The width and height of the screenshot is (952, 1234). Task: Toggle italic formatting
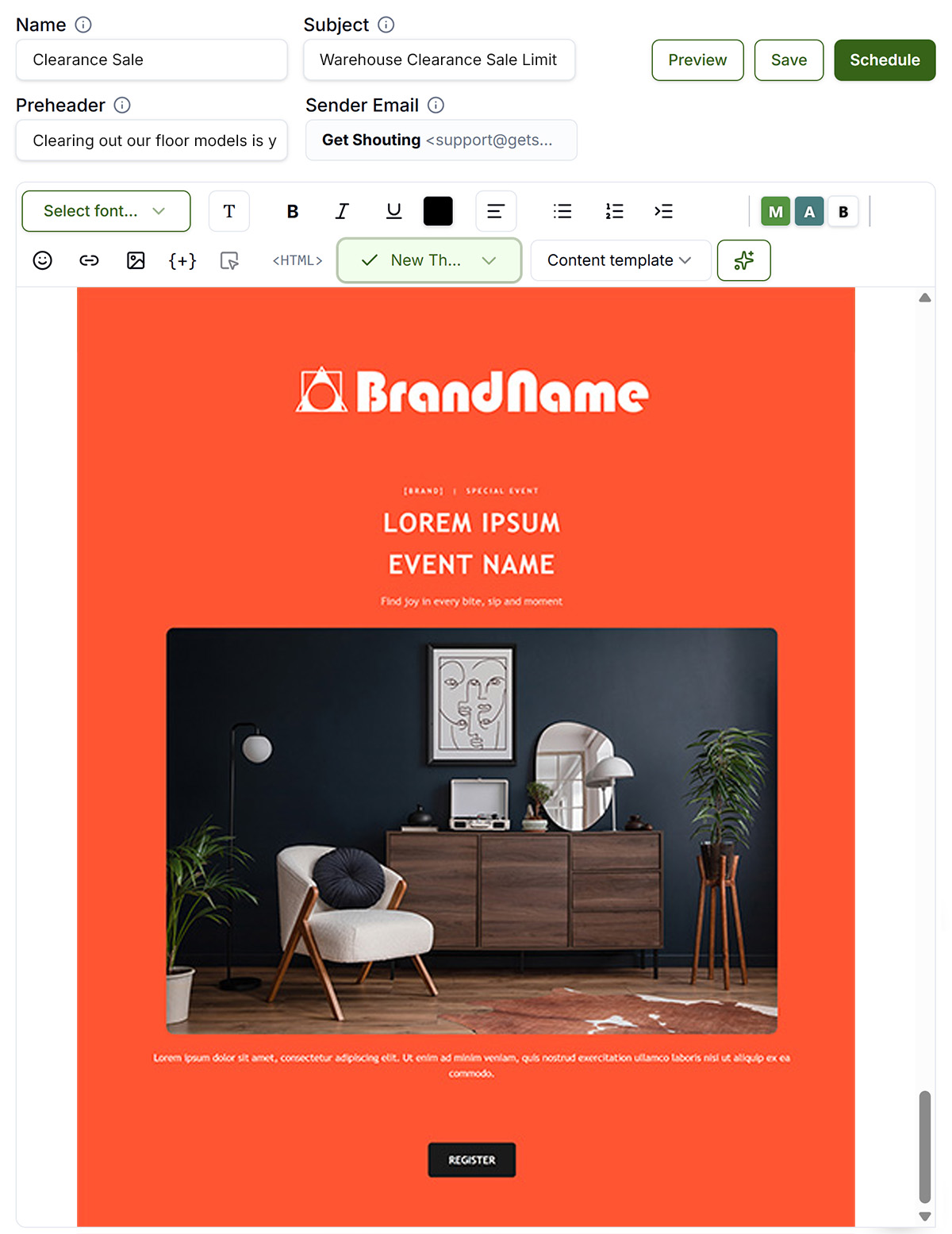pos(342,211)
